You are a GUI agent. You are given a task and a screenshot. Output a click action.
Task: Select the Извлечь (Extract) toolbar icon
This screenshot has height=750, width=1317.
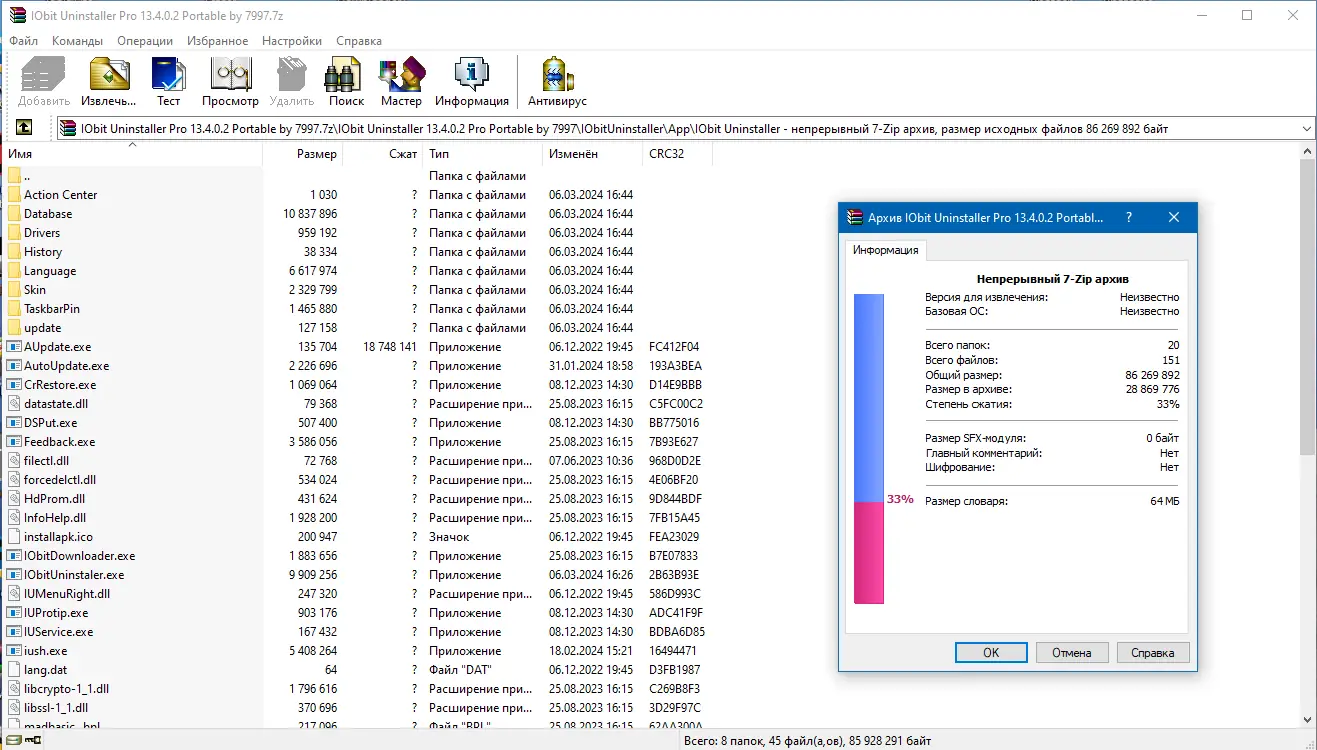coord(108,80)
